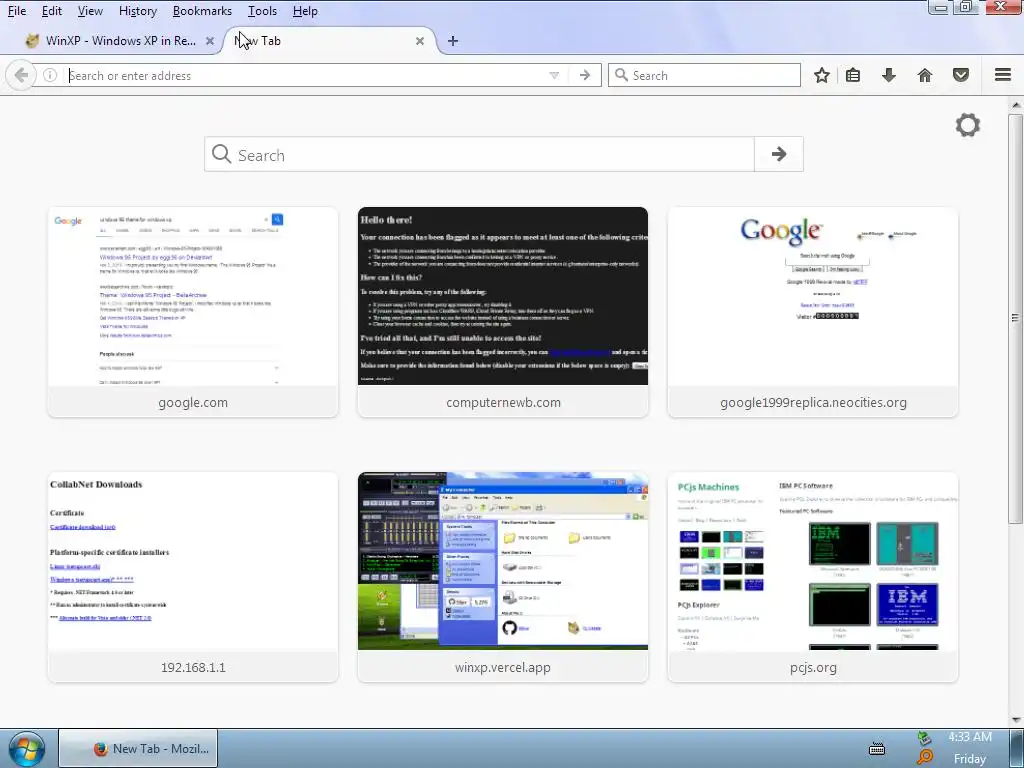Image resolution: width=1024 pixels, height=768 pixels.
Task: Open site identity info icon
Action: pos(50,75)
